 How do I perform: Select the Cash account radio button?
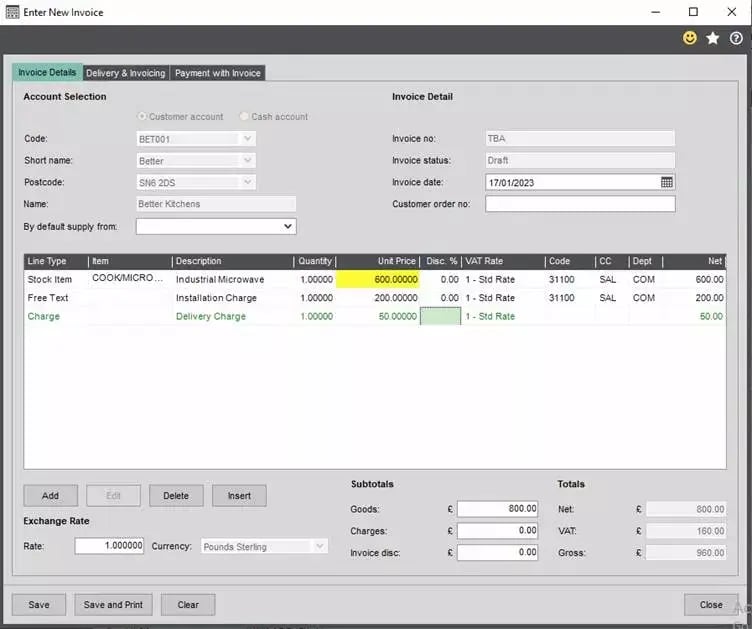pos(244,116)
